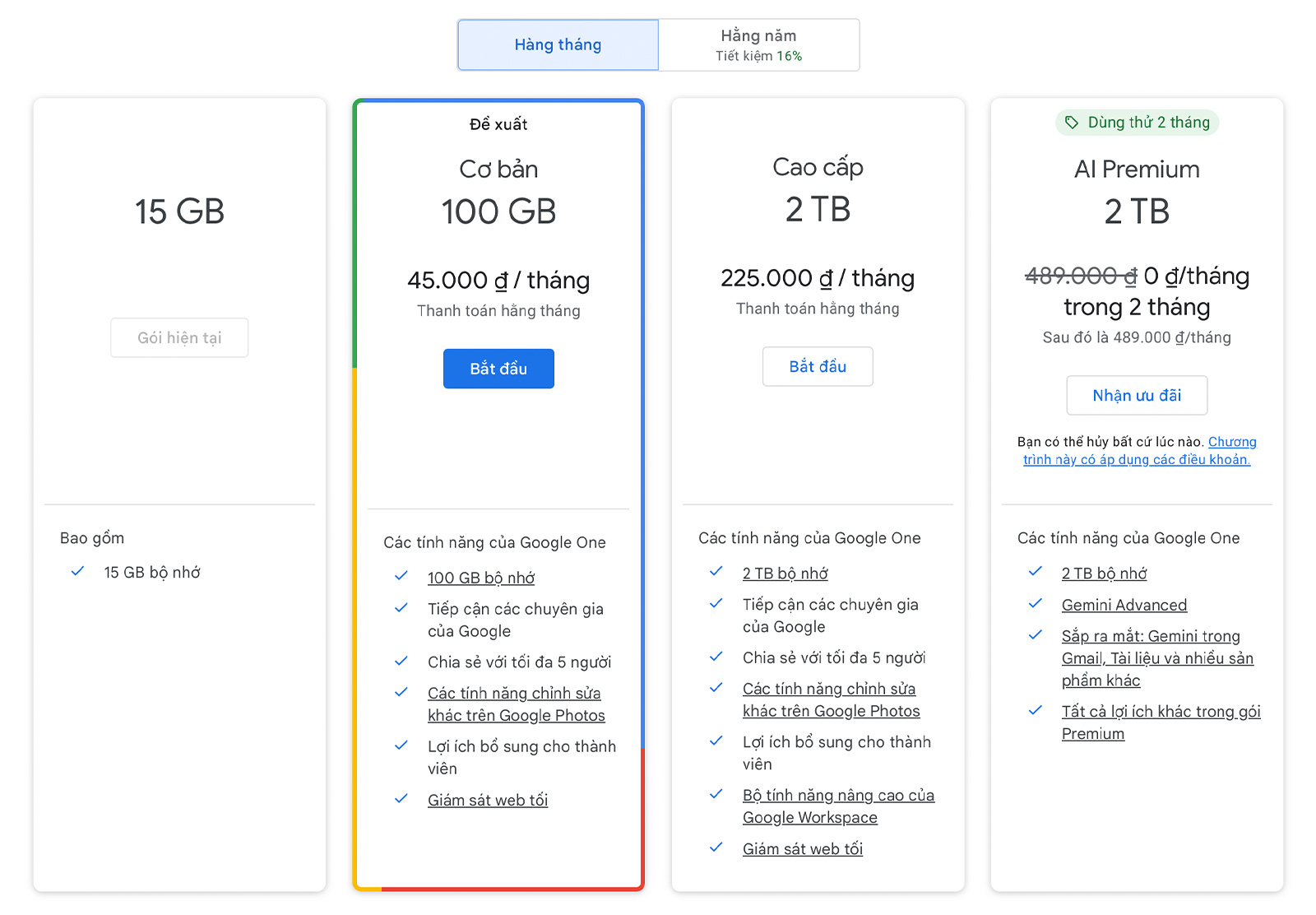The image size is (1316, 915).
Task: Click checkmark beside Giám sát web tối in Cơ bản
Action: point(401,798)
